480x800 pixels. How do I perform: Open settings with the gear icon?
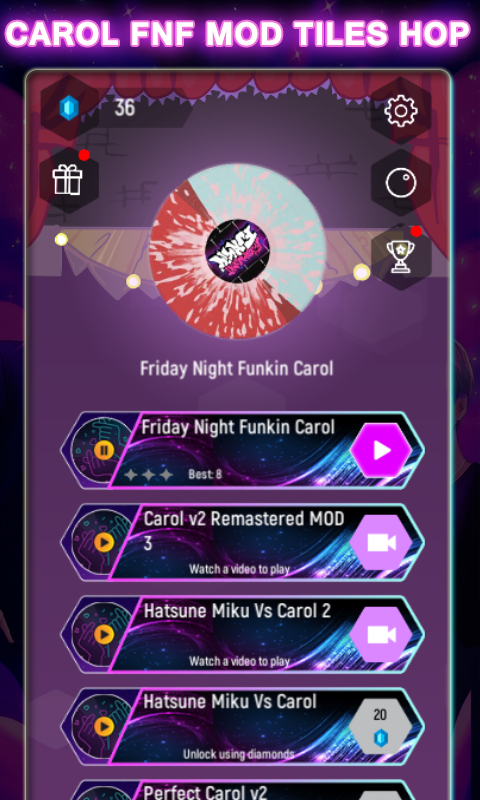click(401, 111)
